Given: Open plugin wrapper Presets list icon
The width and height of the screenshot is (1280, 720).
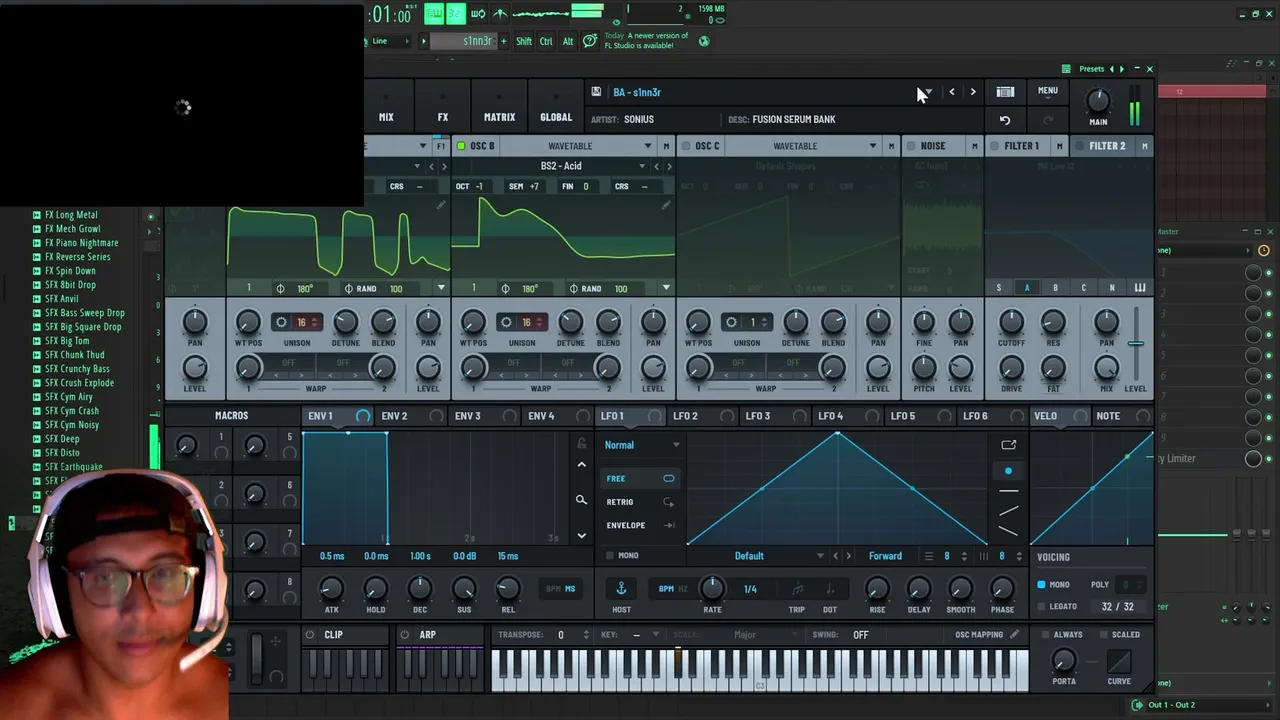Looking at the screenshot, I should click(1066, 69).
